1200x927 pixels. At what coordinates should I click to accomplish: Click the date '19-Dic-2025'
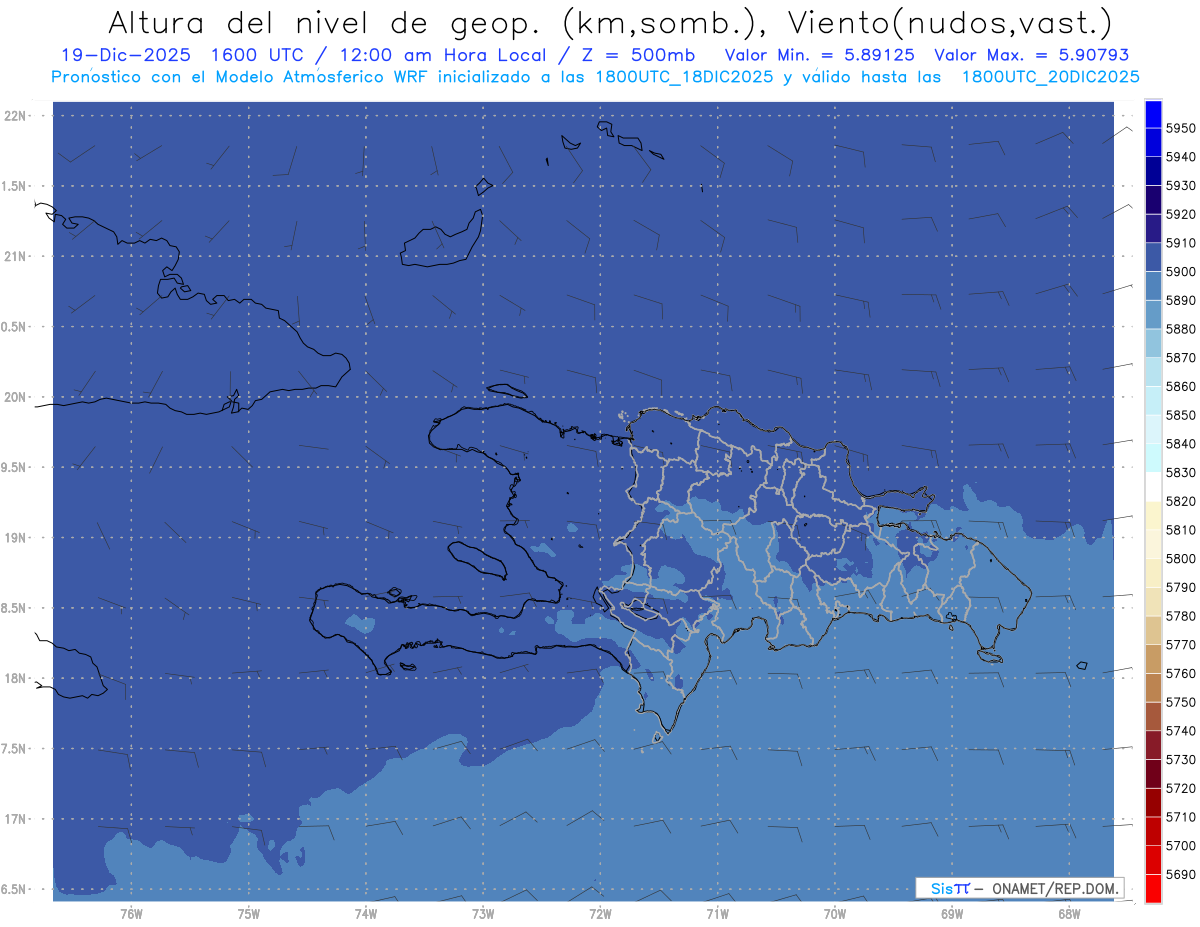(x=125, y=56)
